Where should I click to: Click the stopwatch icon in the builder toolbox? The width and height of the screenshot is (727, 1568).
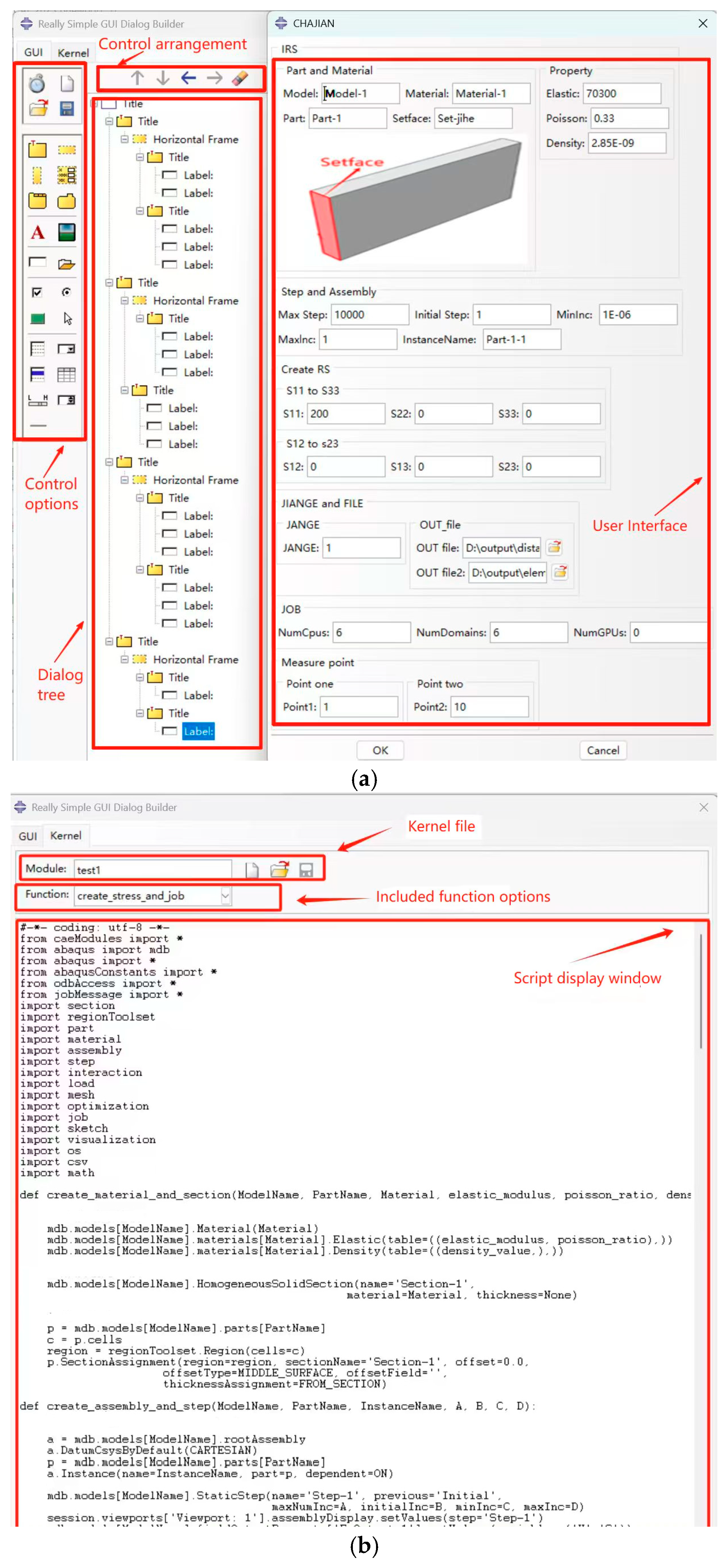pos(37,83)
